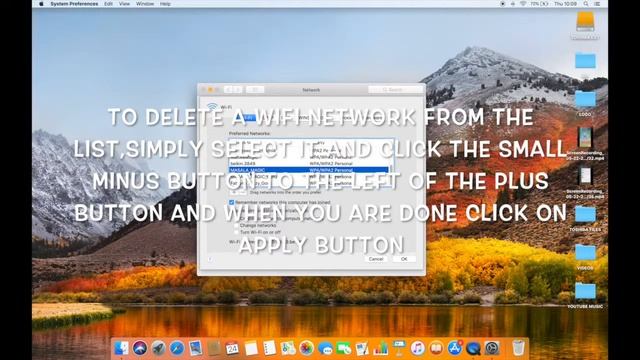640x360 pixels.
Task: Open Pages document icon in Dock
Action: [362, 348]
